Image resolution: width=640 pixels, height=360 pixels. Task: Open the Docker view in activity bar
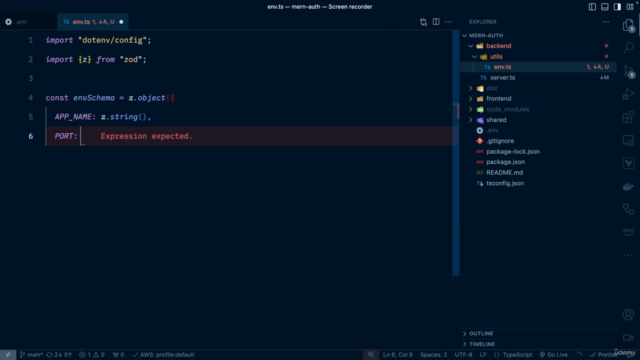point(629,187)
